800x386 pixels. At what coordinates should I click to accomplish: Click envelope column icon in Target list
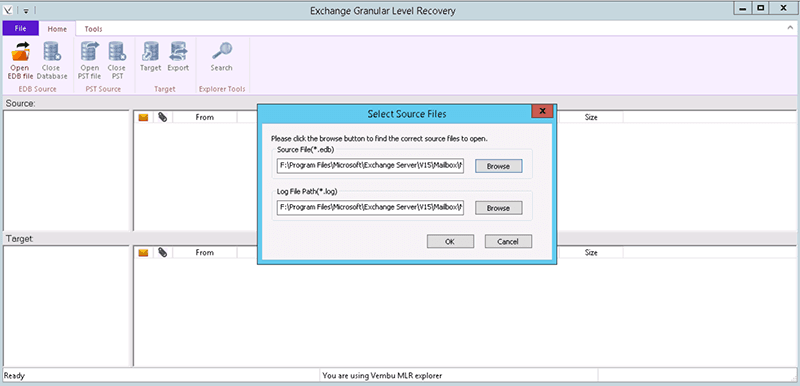coord(143,252)
